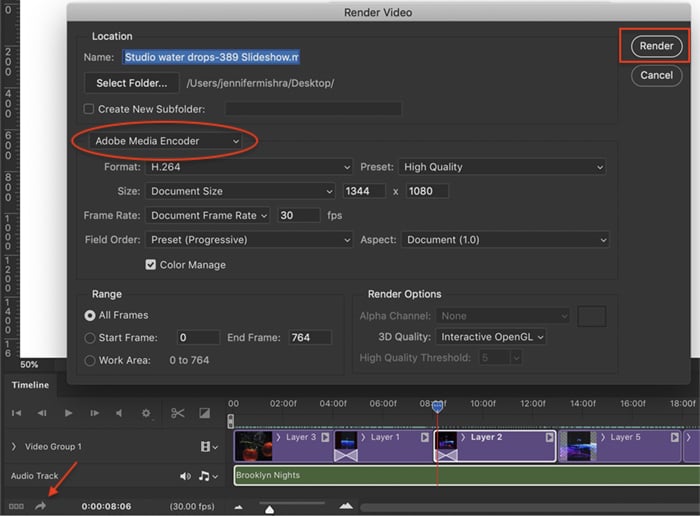This screenshot has height=516, width=700.
Task: Play the timeline
Action: [68, 413]
